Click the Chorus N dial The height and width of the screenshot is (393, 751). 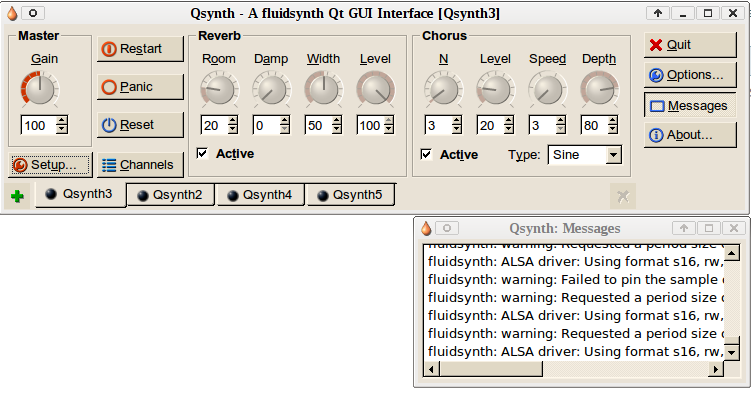coord(444,89)
